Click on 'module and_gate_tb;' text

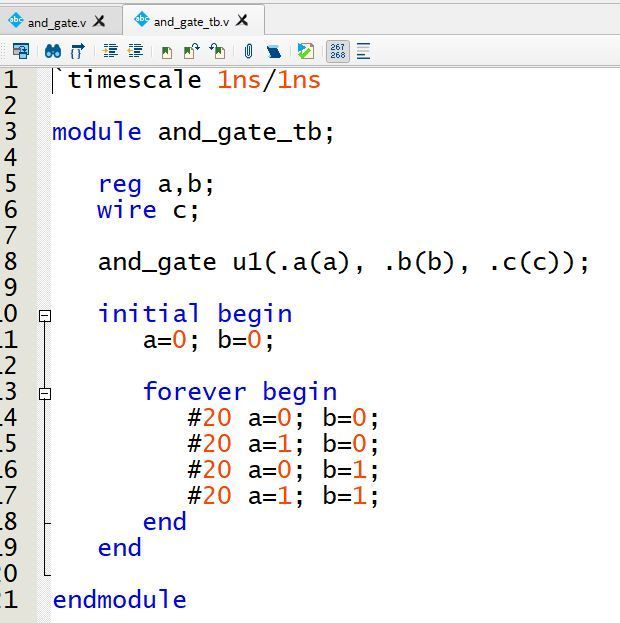click(x=193, y=132)
